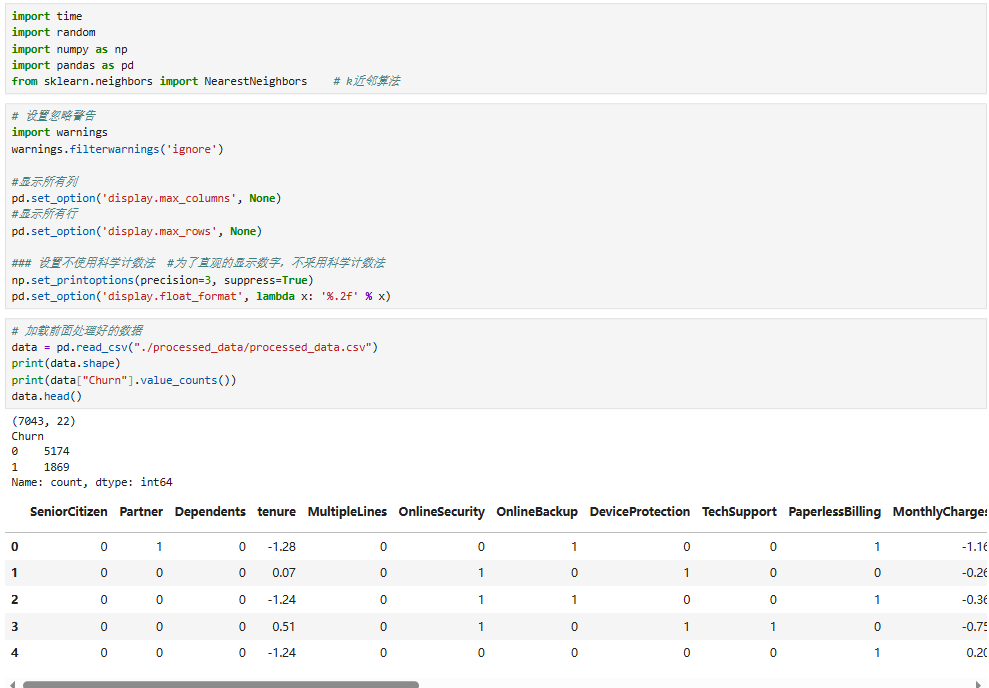Click the '# 设置忽略警告' comment
Screen dimensions: 989x688
tap(54, 116)
